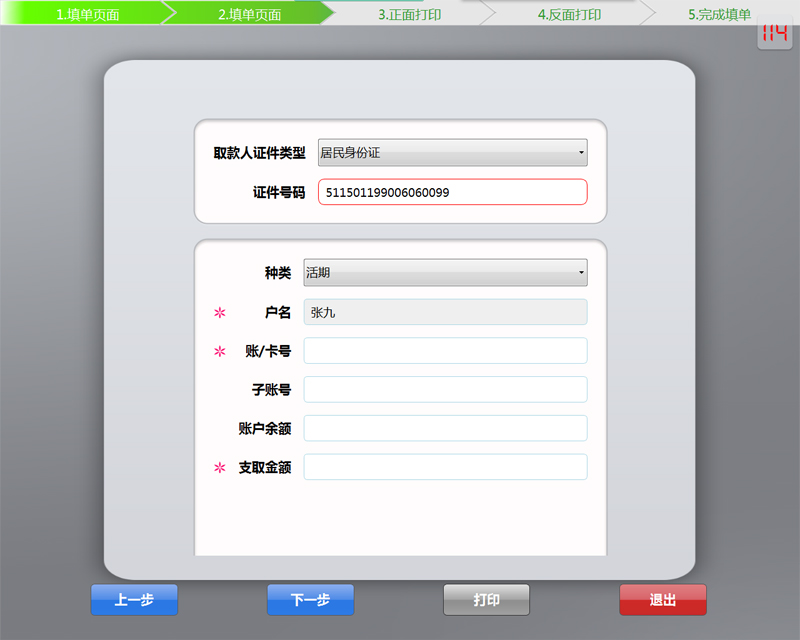Select the 支取金额 withdrawal amount field
This screenshot has height=640, width=800.
[445, 466]
